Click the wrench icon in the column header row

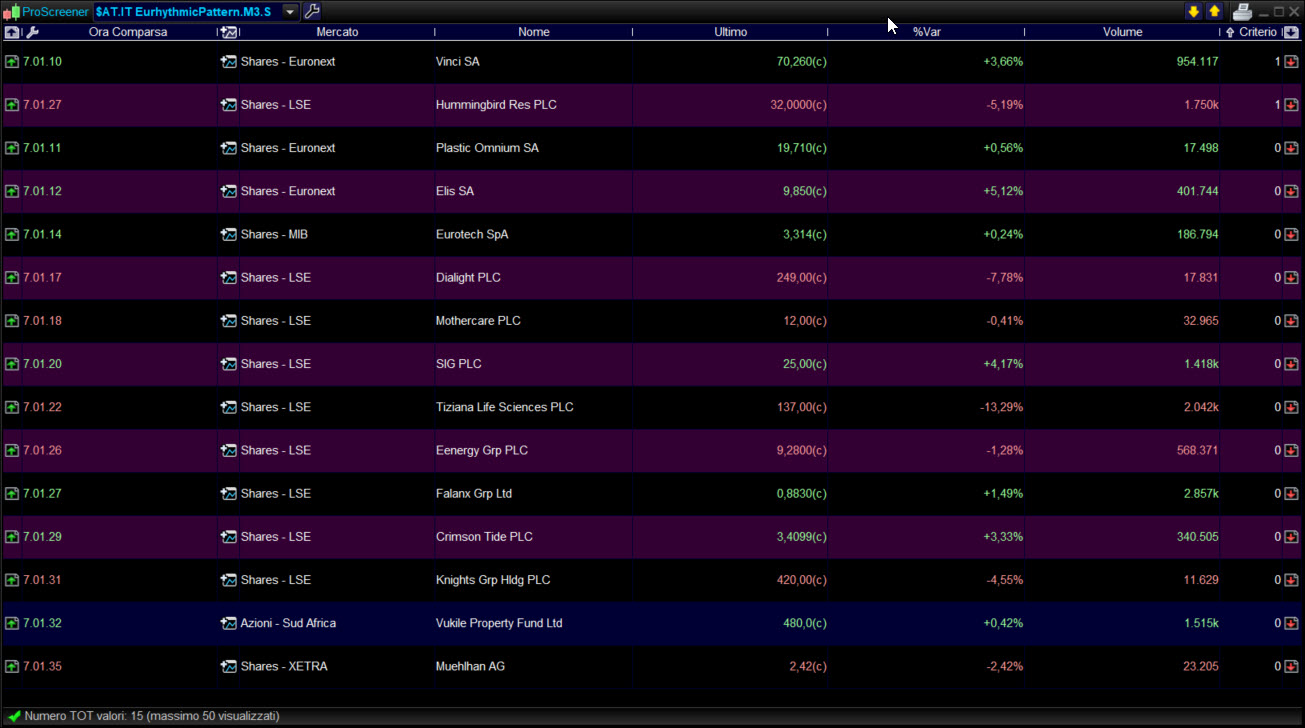click(32, 32)
